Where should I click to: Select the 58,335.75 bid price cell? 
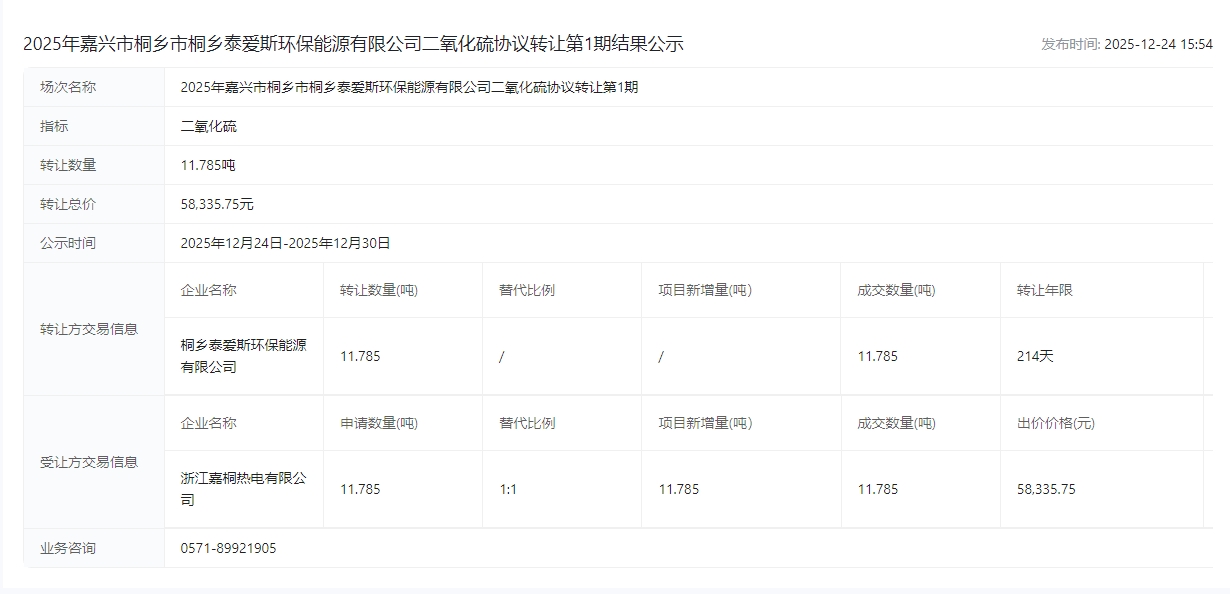(x=1046, y=489)
